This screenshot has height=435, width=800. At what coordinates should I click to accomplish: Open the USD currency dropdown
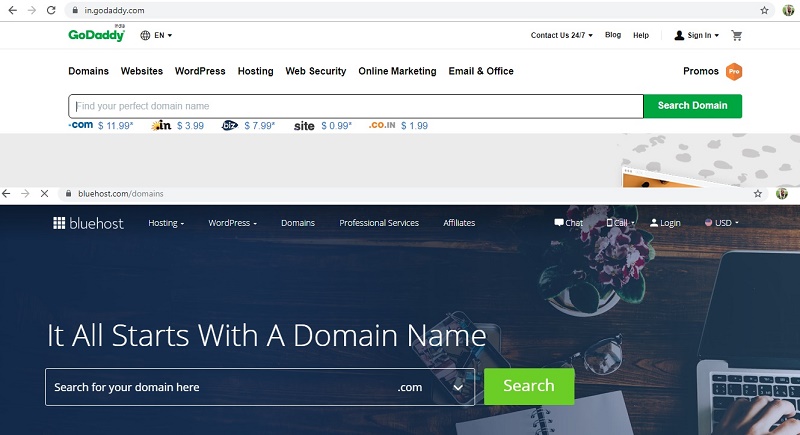[x=722, y=223]
